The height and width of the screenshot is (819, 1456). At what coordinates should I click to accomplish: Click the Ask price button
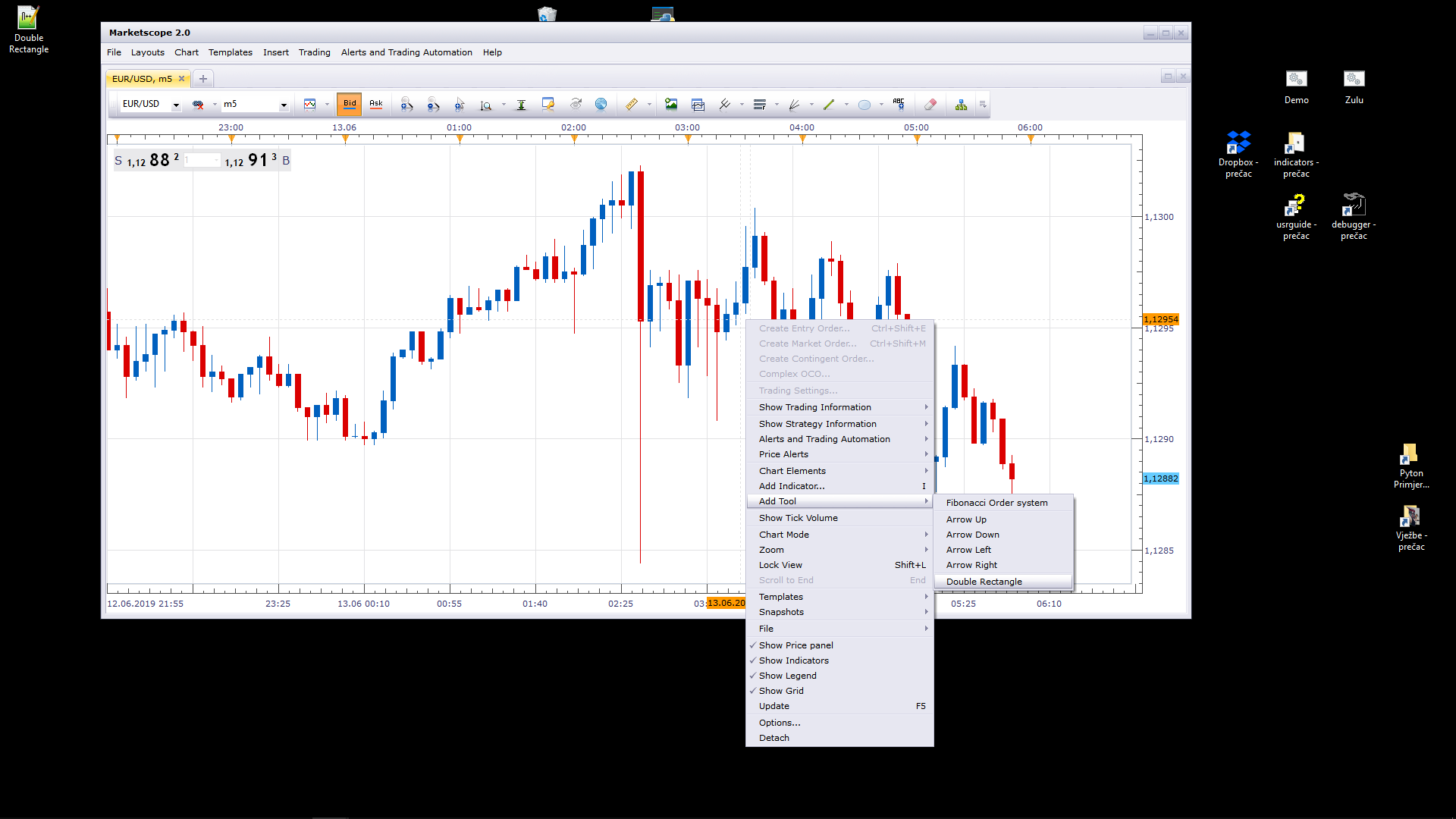tap(376, 104)
